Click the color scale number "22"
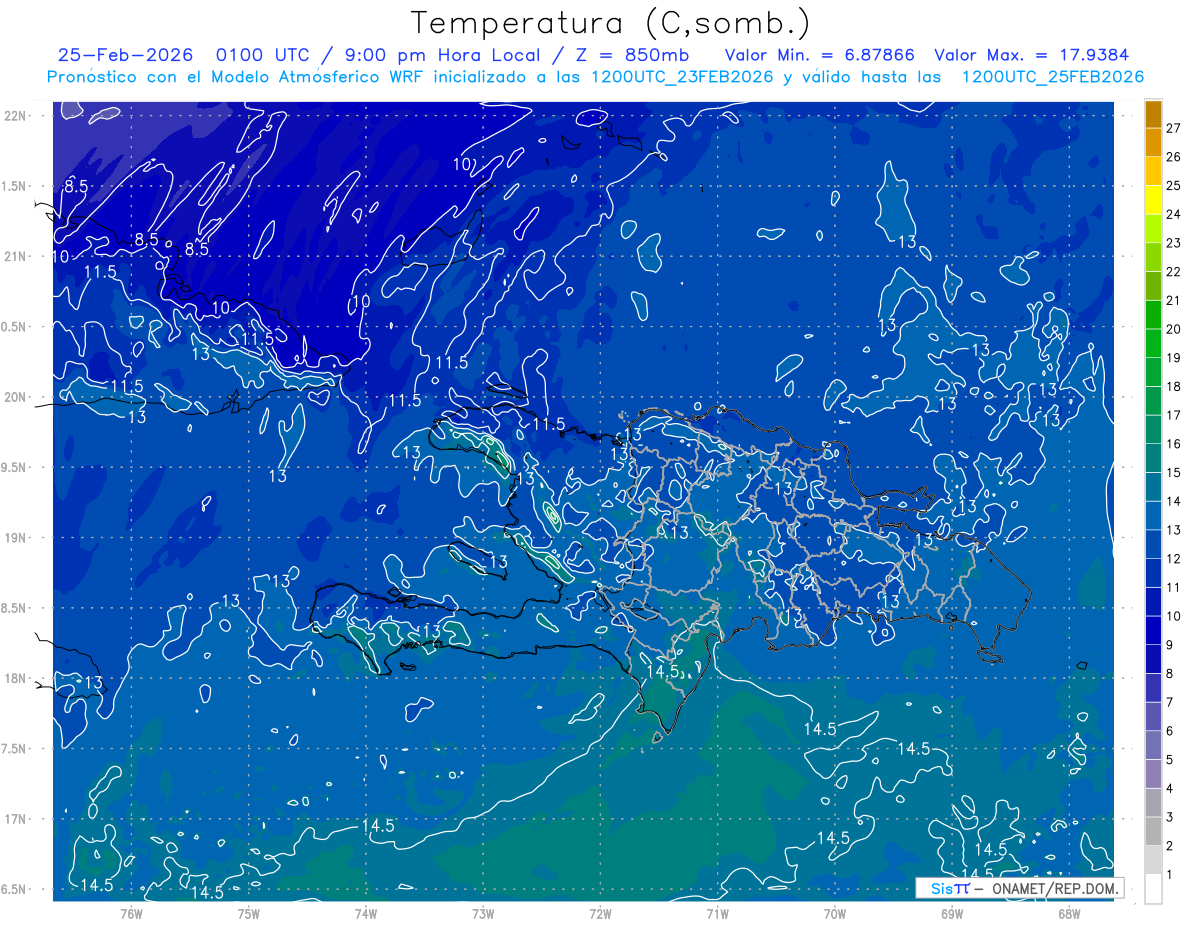The height and width of the screenshot is (927, 1200). tap(1174, 272)
